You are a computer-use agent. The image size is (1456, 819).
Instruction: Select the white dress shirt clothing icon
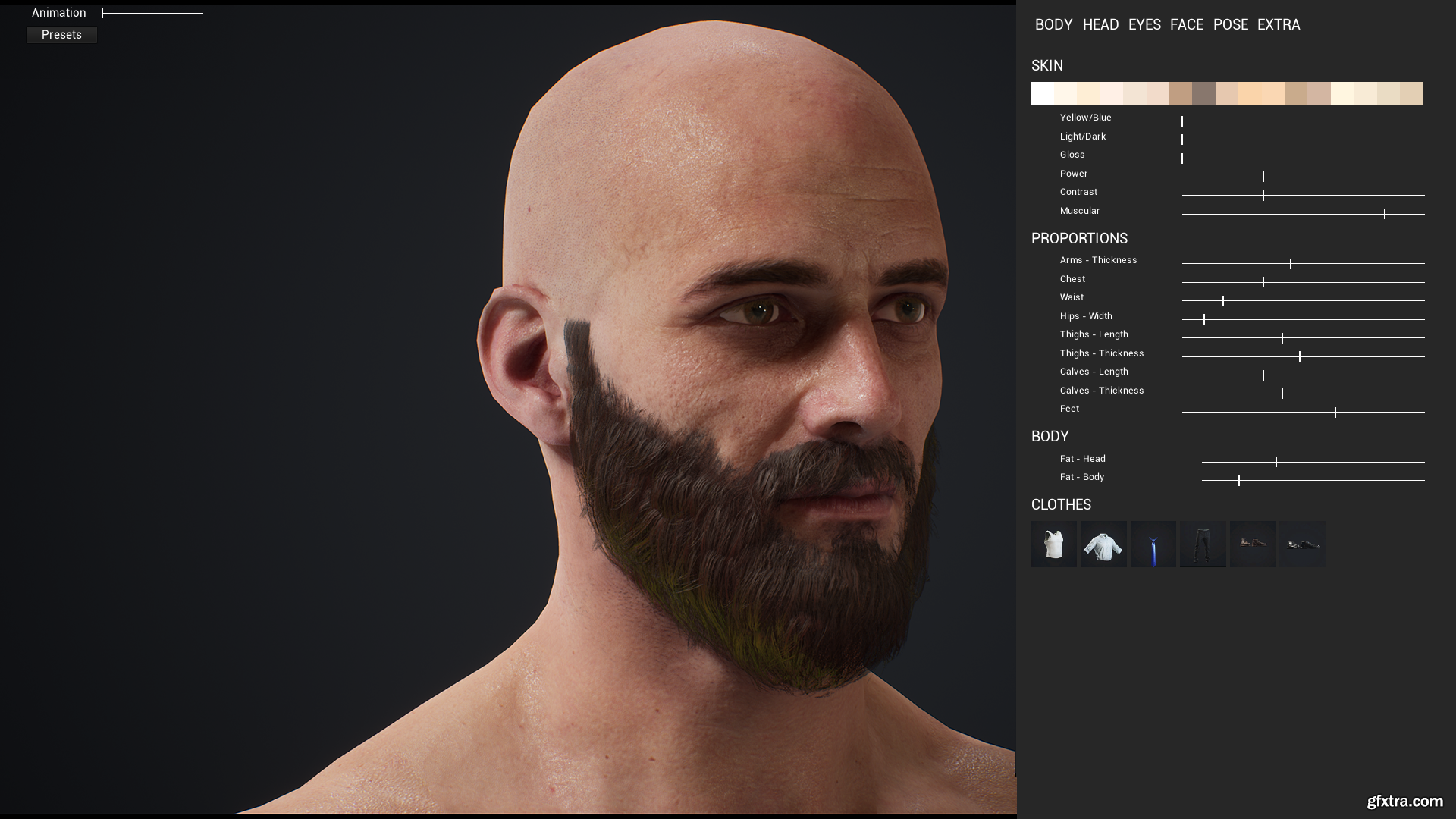point(1103,544)
